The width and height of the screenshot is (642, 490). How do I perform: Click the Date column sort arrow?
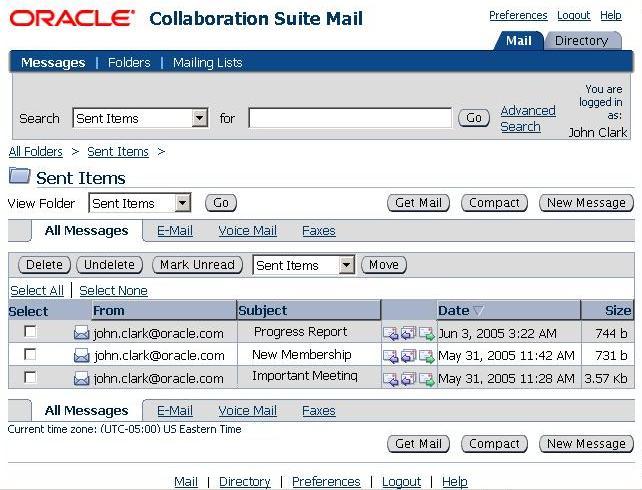pos(478,310)
